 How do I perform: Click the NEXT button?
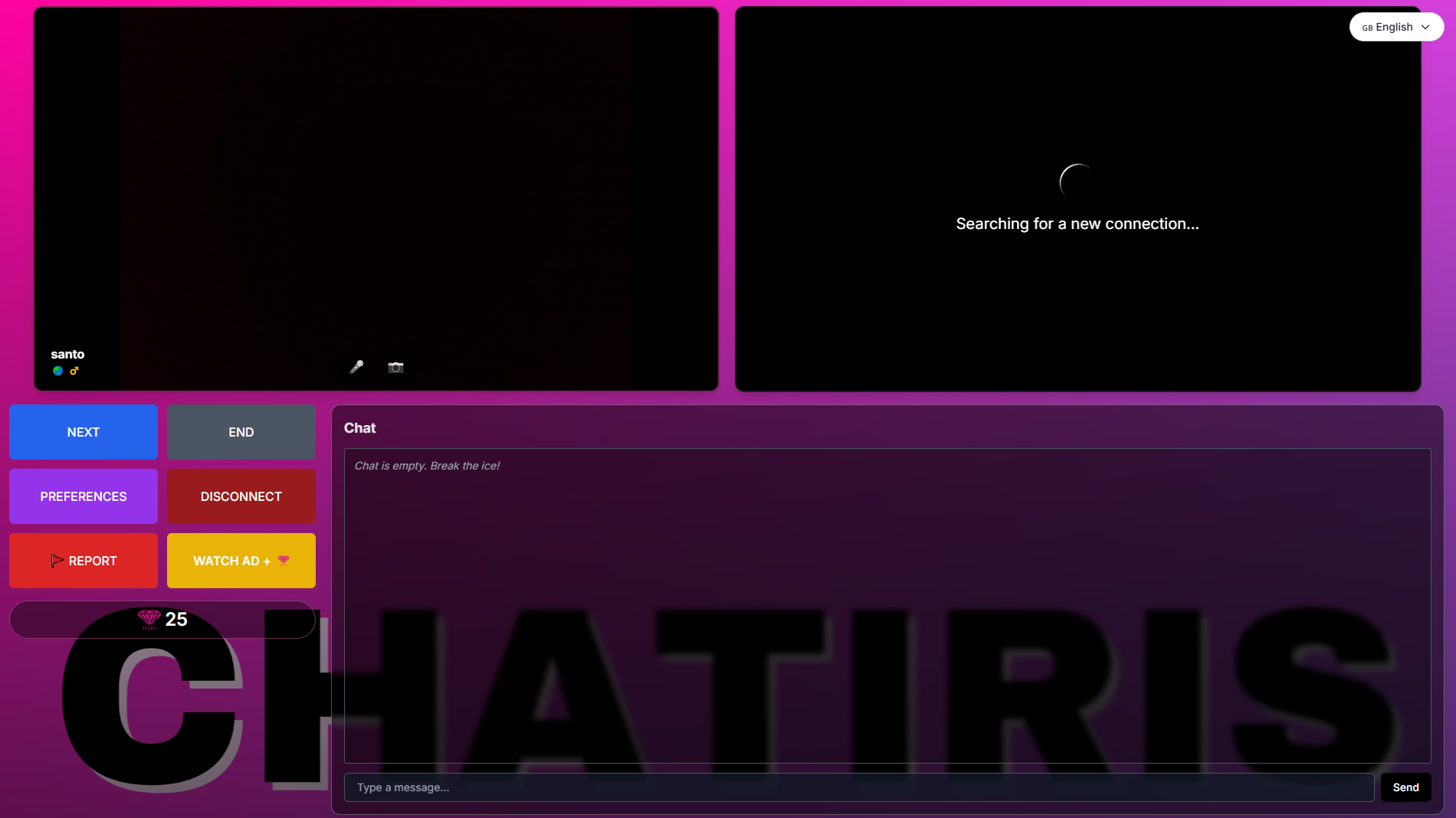(x=84, y=432)
